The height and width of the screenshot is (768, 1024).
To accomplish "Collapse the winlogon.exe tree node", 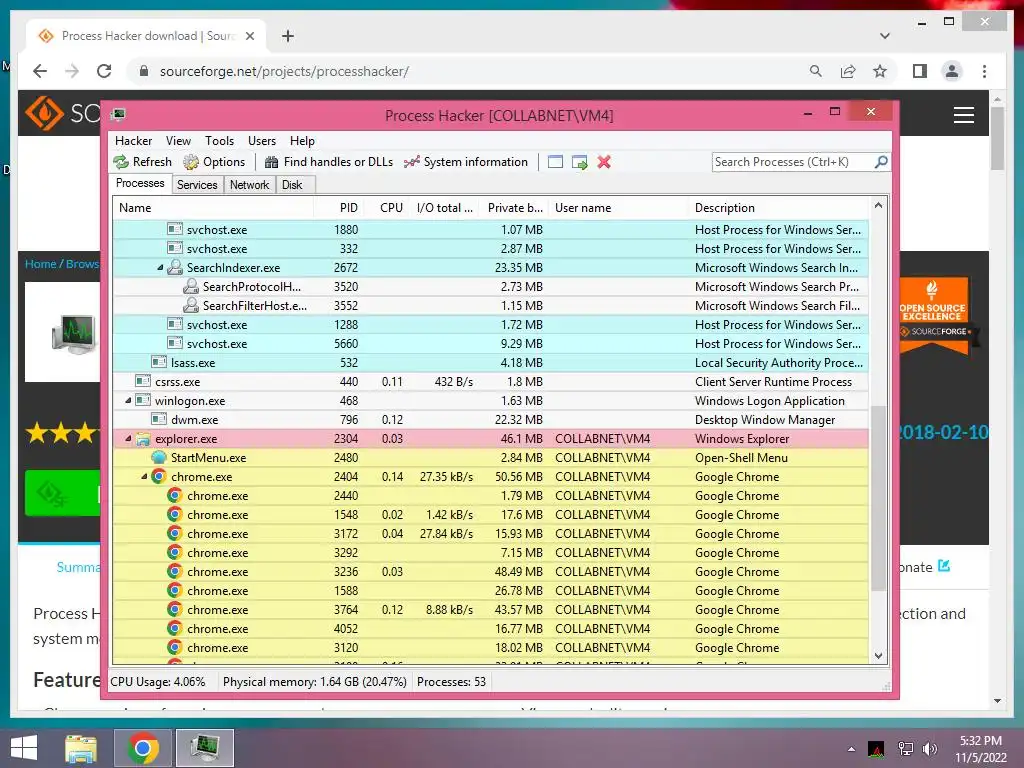I will click(x=128, y=400).
